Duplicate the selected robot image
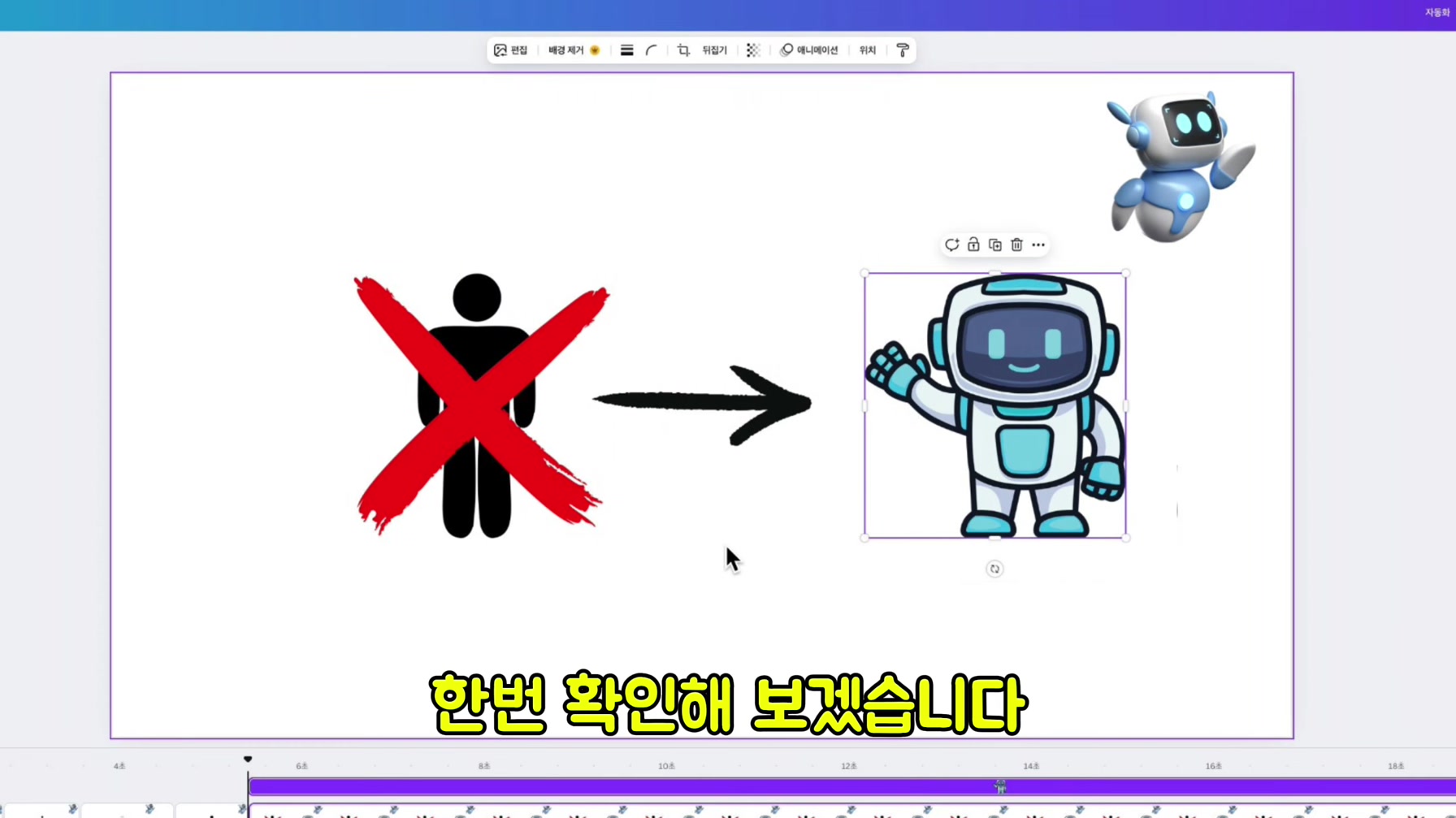Image resolution: width=1456 pixels, height=818 pixels. click(995, 245)
